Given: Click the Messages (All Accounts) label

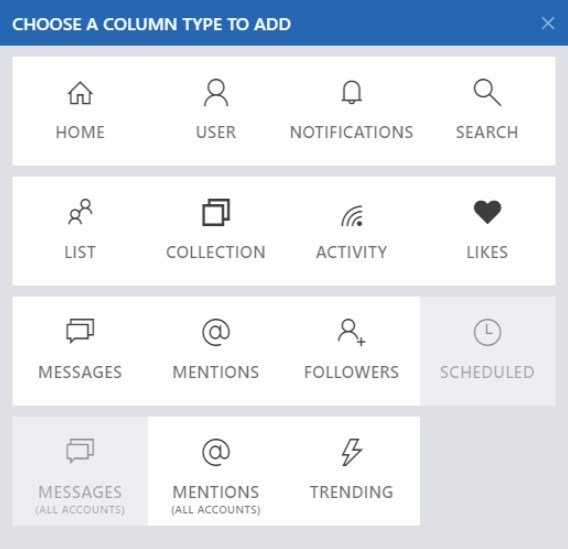Looking at the screenshot, I should click(80, 499).
